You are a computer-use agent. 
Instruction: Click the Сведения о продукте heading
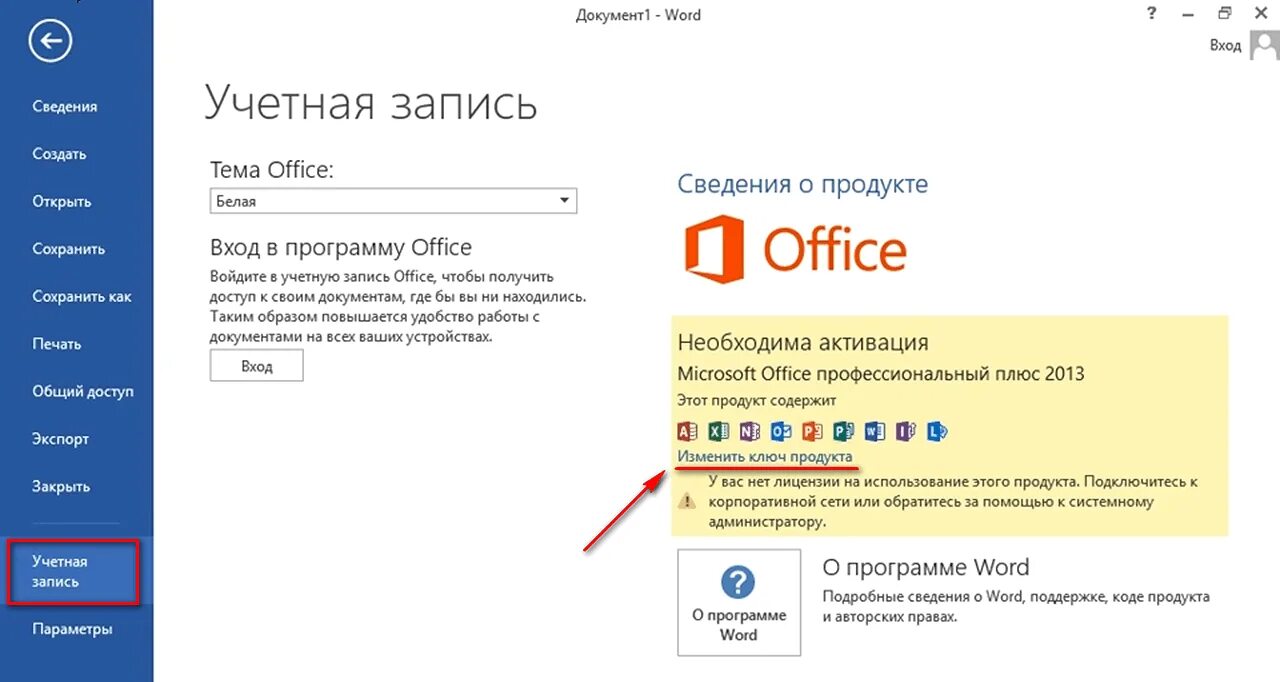click(803, 184)
